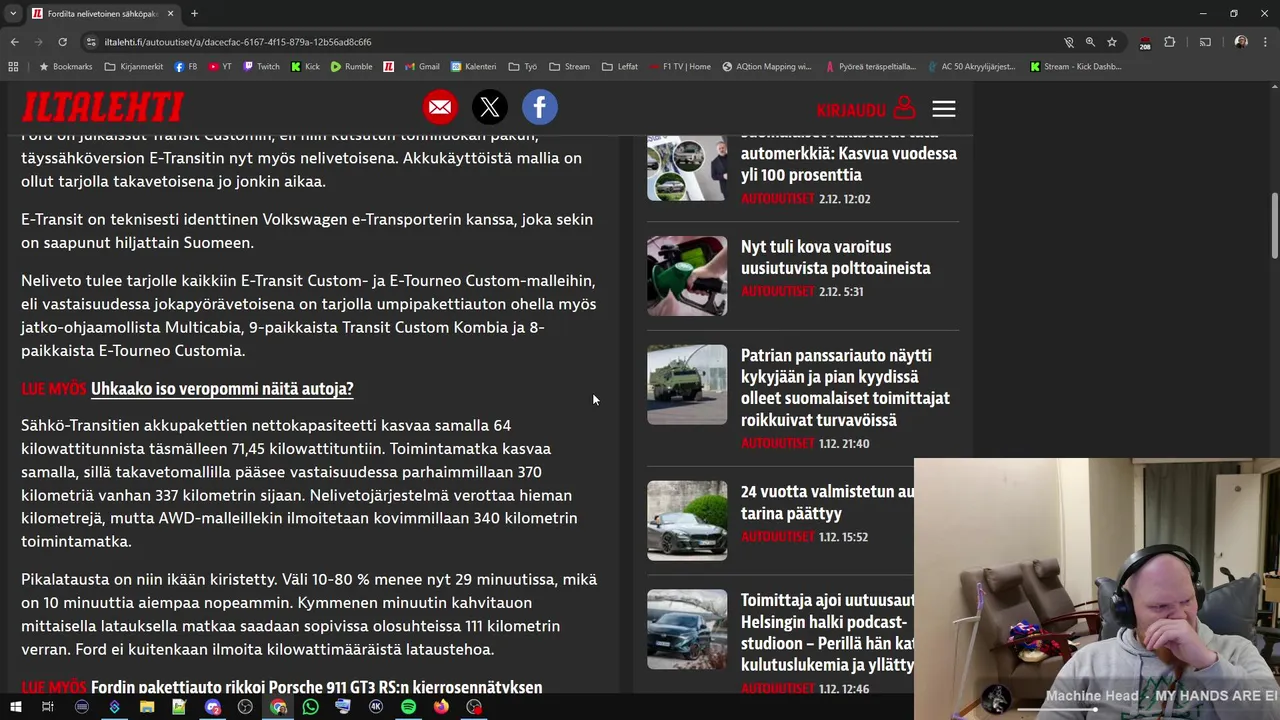The height and width of the screenshot is (720, 1280).
Task: Open the Twitch bookmark
Action: (262, 67)
